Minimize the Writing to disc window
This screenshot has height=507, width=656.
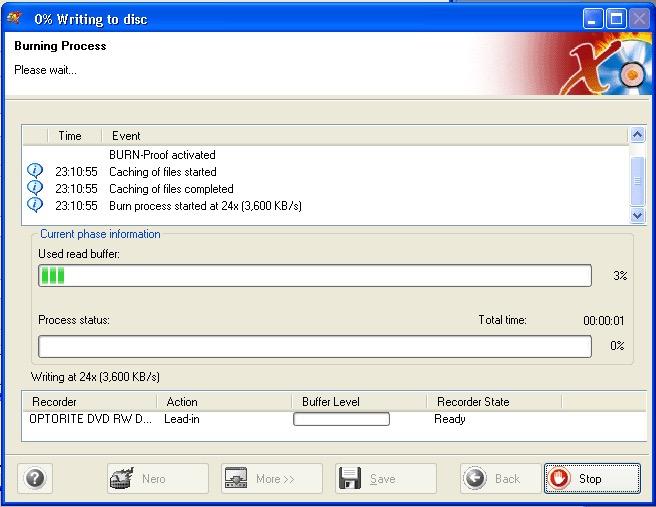(x=592, y=19)
